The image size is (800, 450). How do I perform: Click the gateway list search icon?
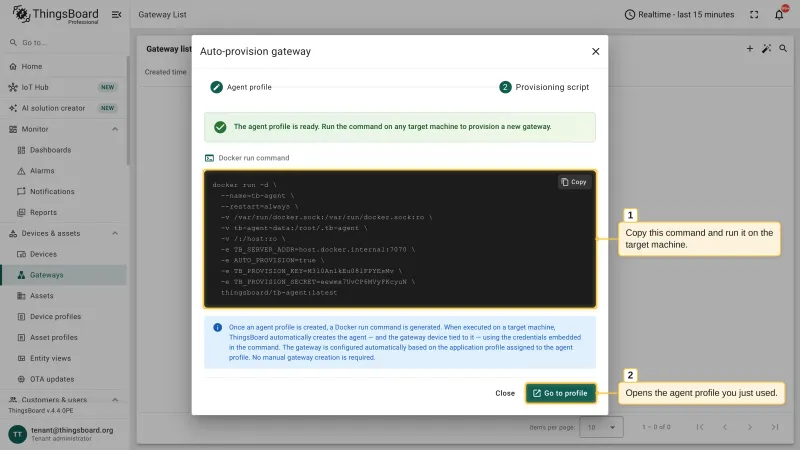click(x=783, y=48)
